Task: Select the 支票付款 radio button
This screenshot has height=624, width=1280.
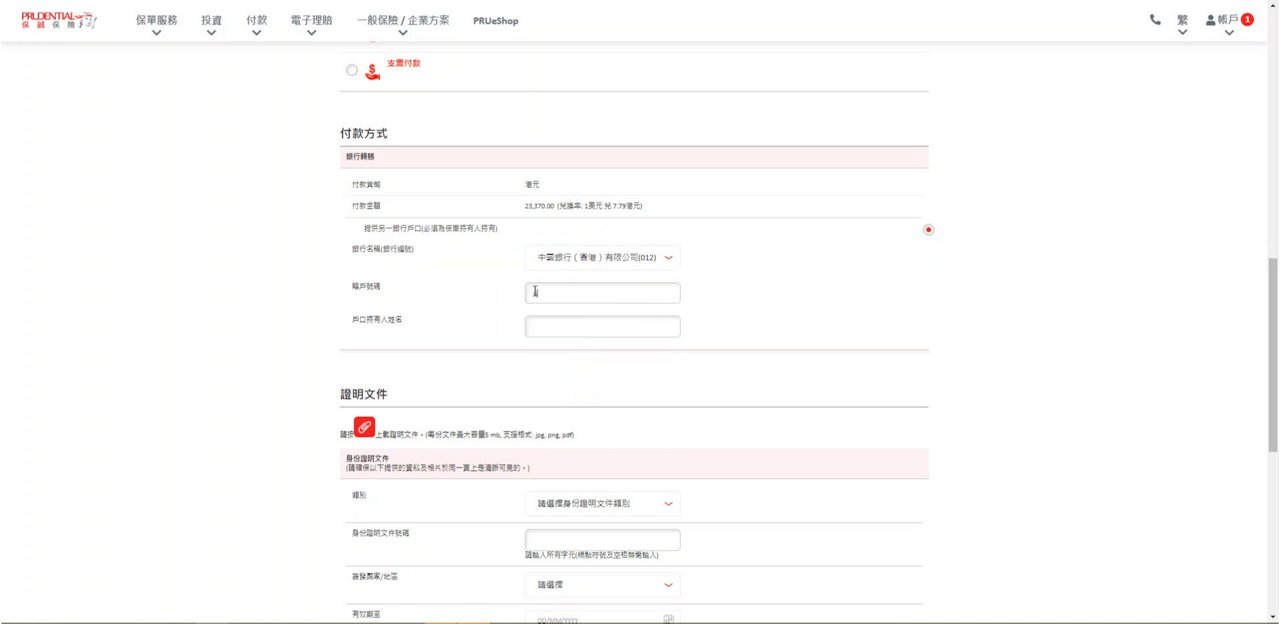Action: pos(351,70)
